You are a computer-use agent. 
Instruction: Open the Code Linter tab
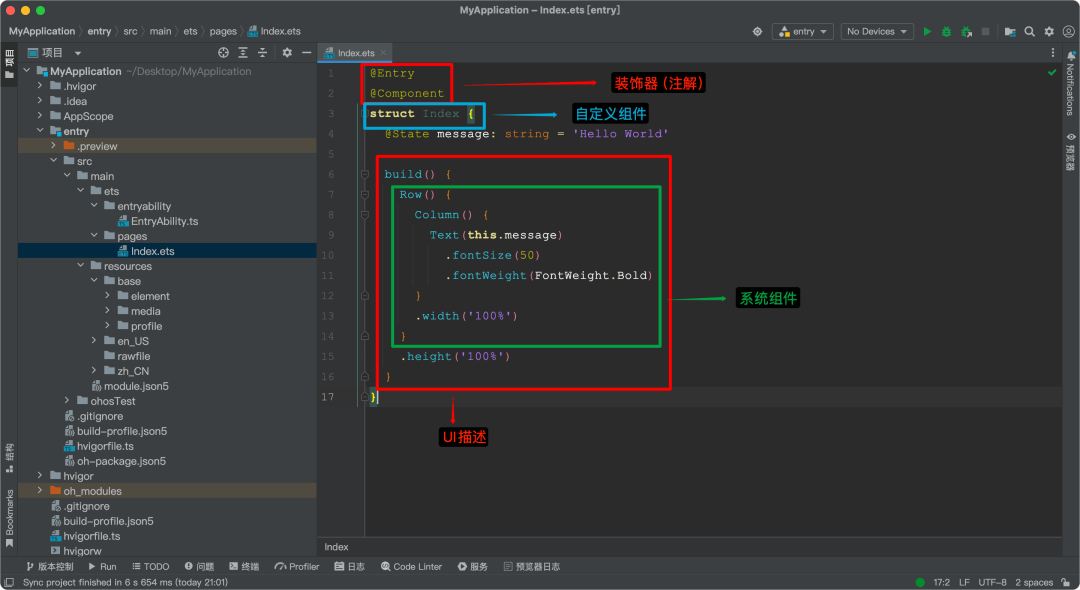(412, 567)
